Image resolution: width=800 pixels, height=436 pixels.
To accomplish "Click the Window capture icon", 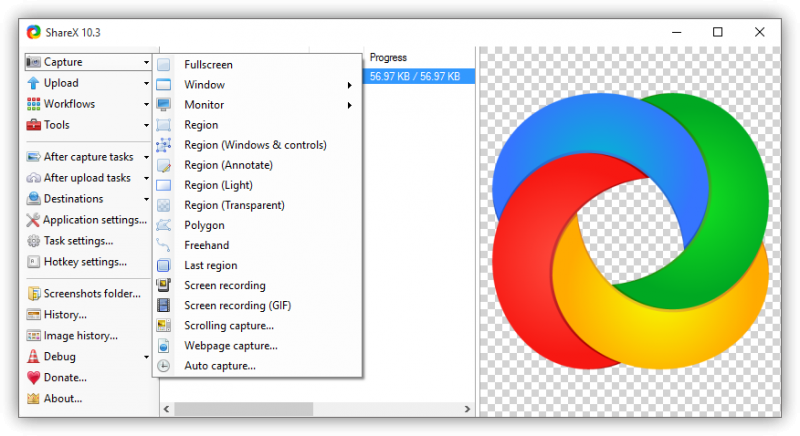I will 163,85.
